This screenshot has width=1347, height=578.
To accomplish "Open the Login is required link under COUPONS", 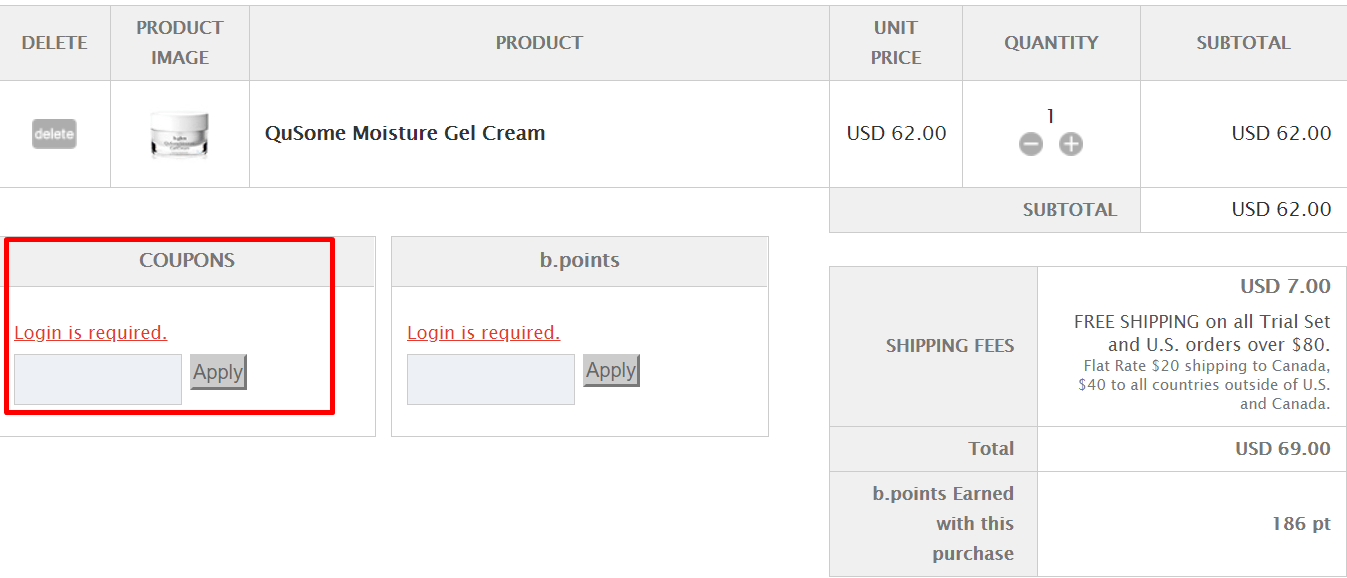I will point(91,332).
